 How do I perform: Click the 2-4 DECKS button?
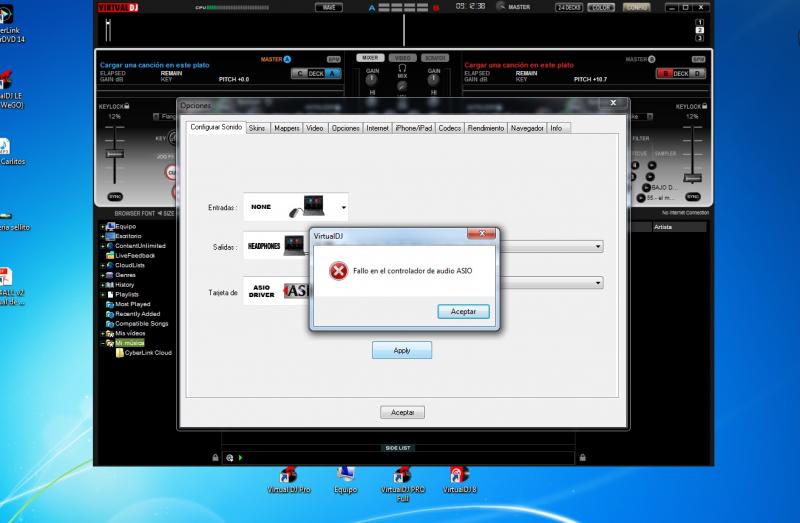pos(568,7)
